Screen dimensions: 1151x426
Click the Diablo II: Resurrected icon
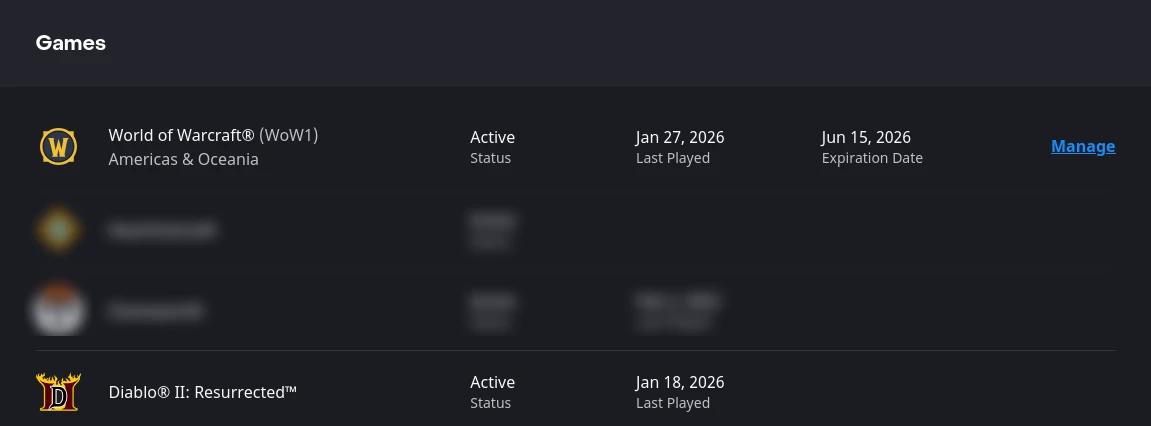coord(58,392)
